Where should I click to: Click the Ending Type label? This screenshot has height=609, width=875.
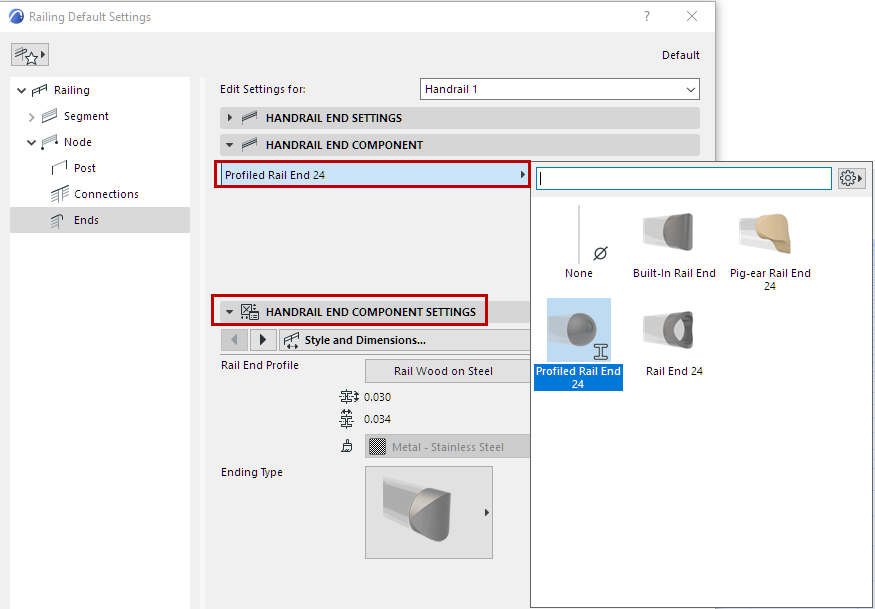252,472
